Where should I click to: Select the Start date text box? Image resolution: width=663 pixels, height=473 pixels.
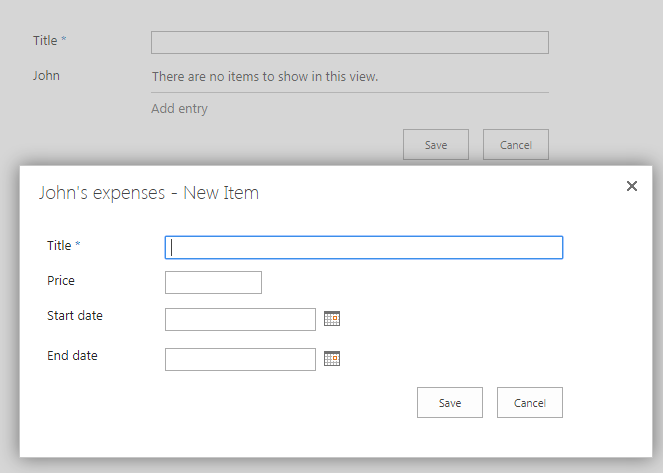coord(240,319)
